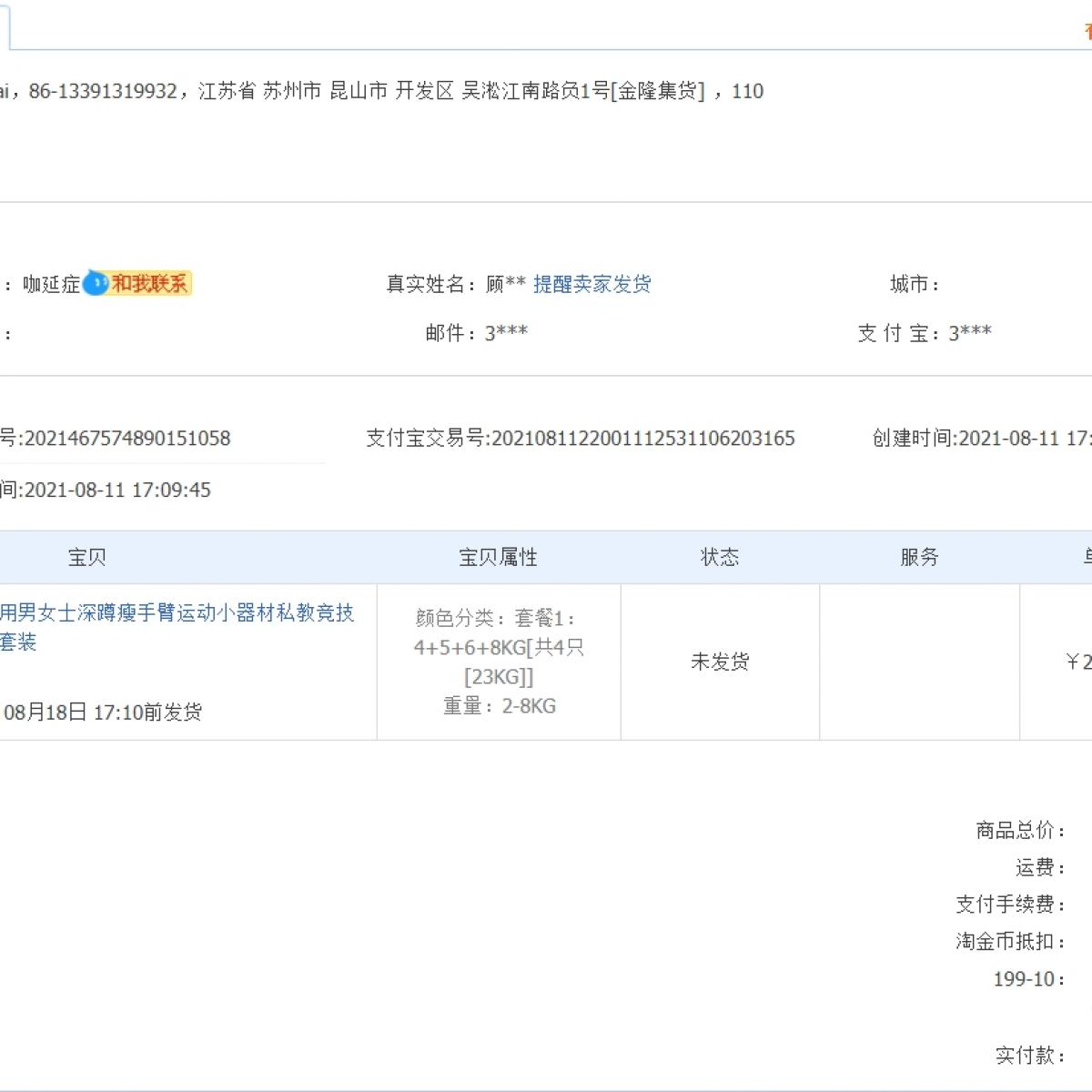The width and height of the screenshot is (1092, 1092).
Task: Click the 未发货 status cell
Action: [719, 662]
